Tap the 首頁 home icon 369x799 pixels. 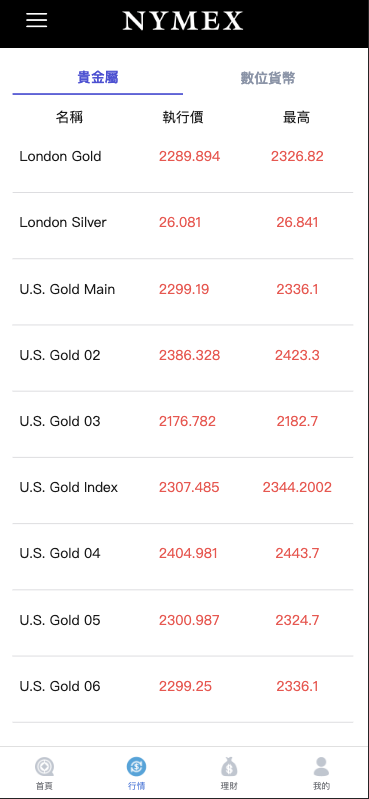coord(44,767)
